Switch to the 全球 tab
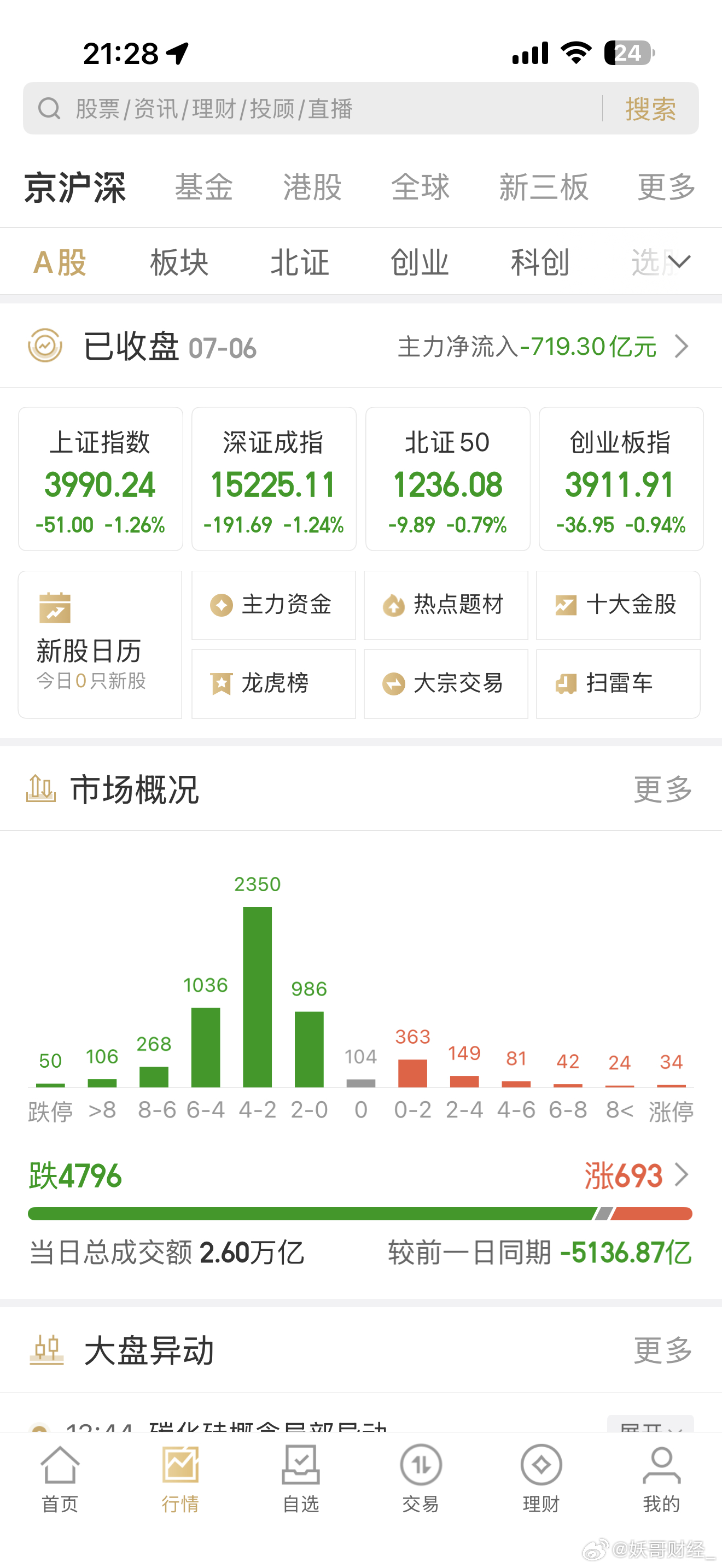The image size is (722, 1568). 420,187
